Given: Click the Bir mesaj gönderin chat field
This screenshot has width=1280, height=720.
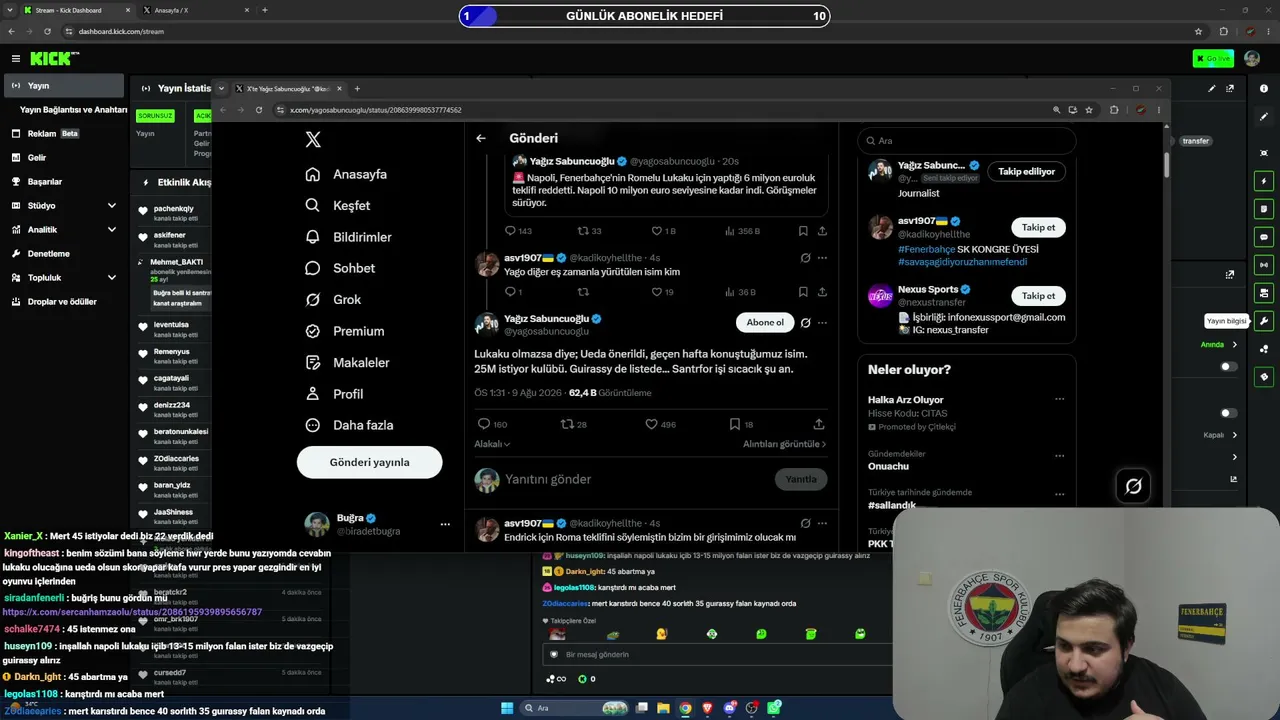Looking at the screenshot, I should pos(715,654).
